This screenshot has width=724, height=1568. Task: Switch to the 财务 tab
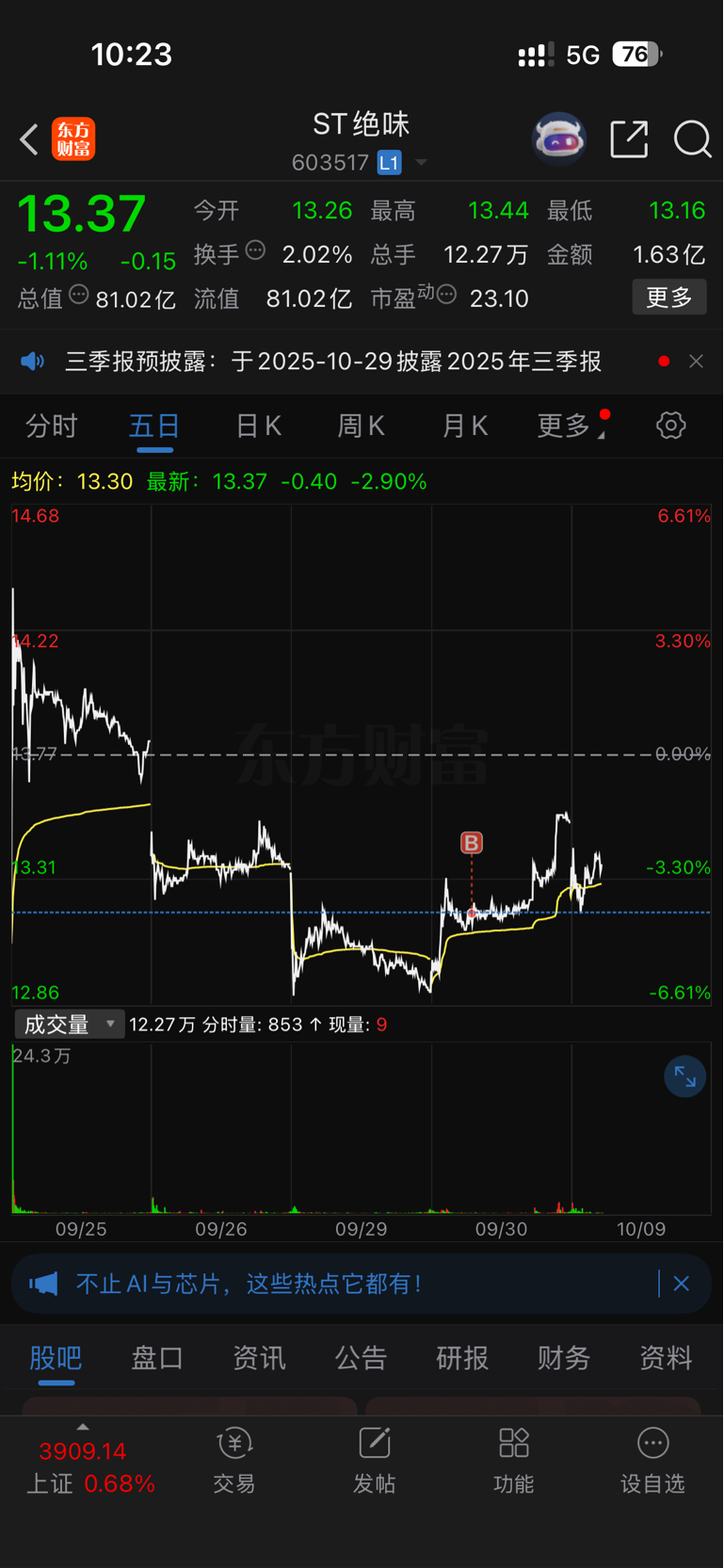tap(564, 1358)
